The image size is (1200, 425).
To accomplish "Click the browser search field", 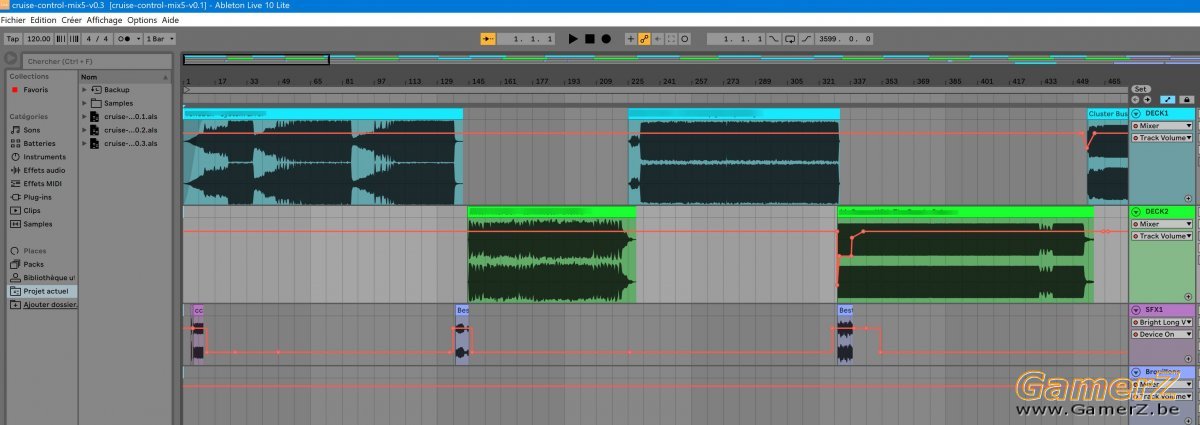I will pyautogui.click(x=98, y=61).
